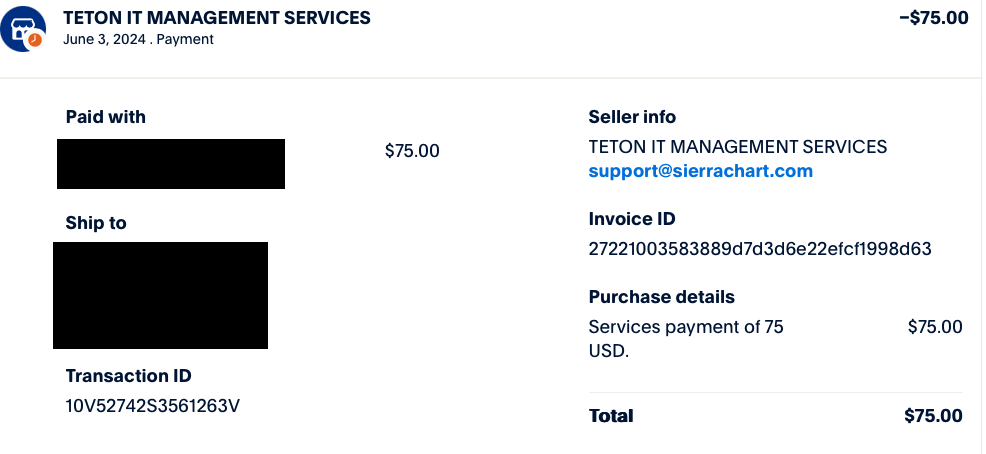The height and width of the screenshot is (454, 986).
Task: Select the Transaction ID value 10V52742S3561263V
Action: [x=153, y=405]
